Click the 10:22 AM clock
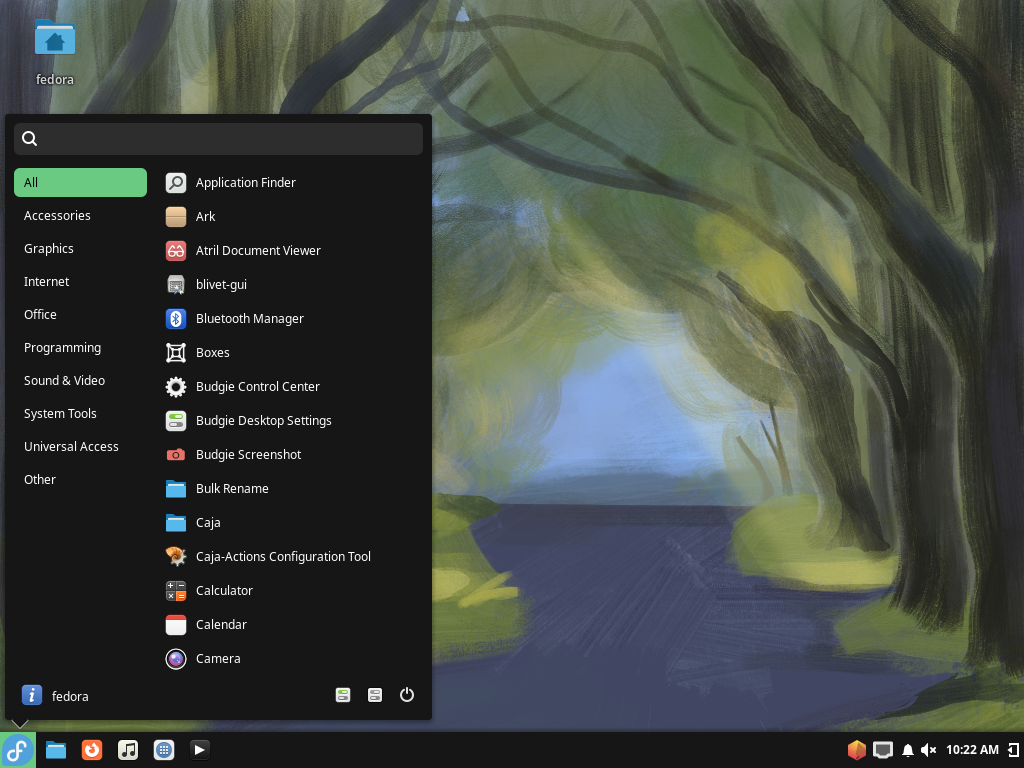The height and width of the screenshot is (768, 1024). [972, 750]
